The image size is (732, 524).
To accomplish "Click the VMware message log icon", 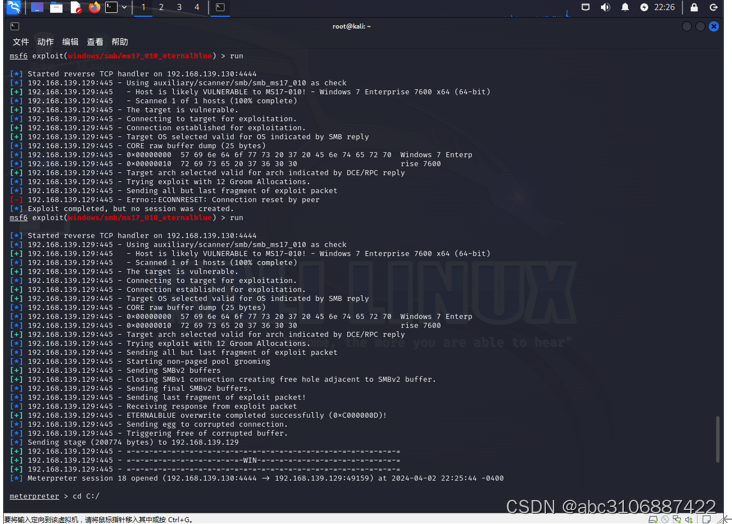I will pos(706,519).
